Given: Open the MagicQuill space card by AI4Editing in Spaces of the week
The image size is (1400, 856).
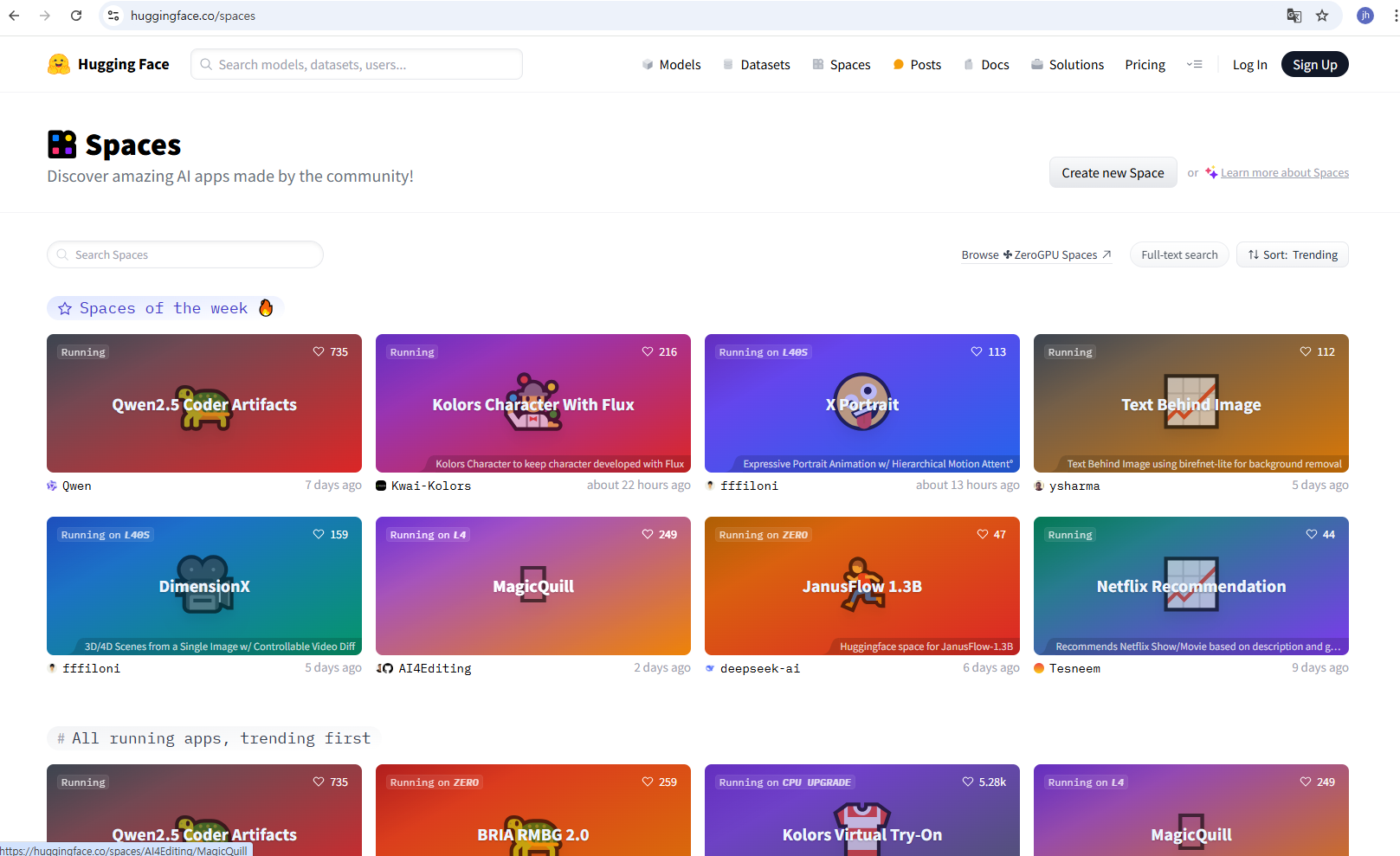Looking at the screenshot, I should 533,586.
